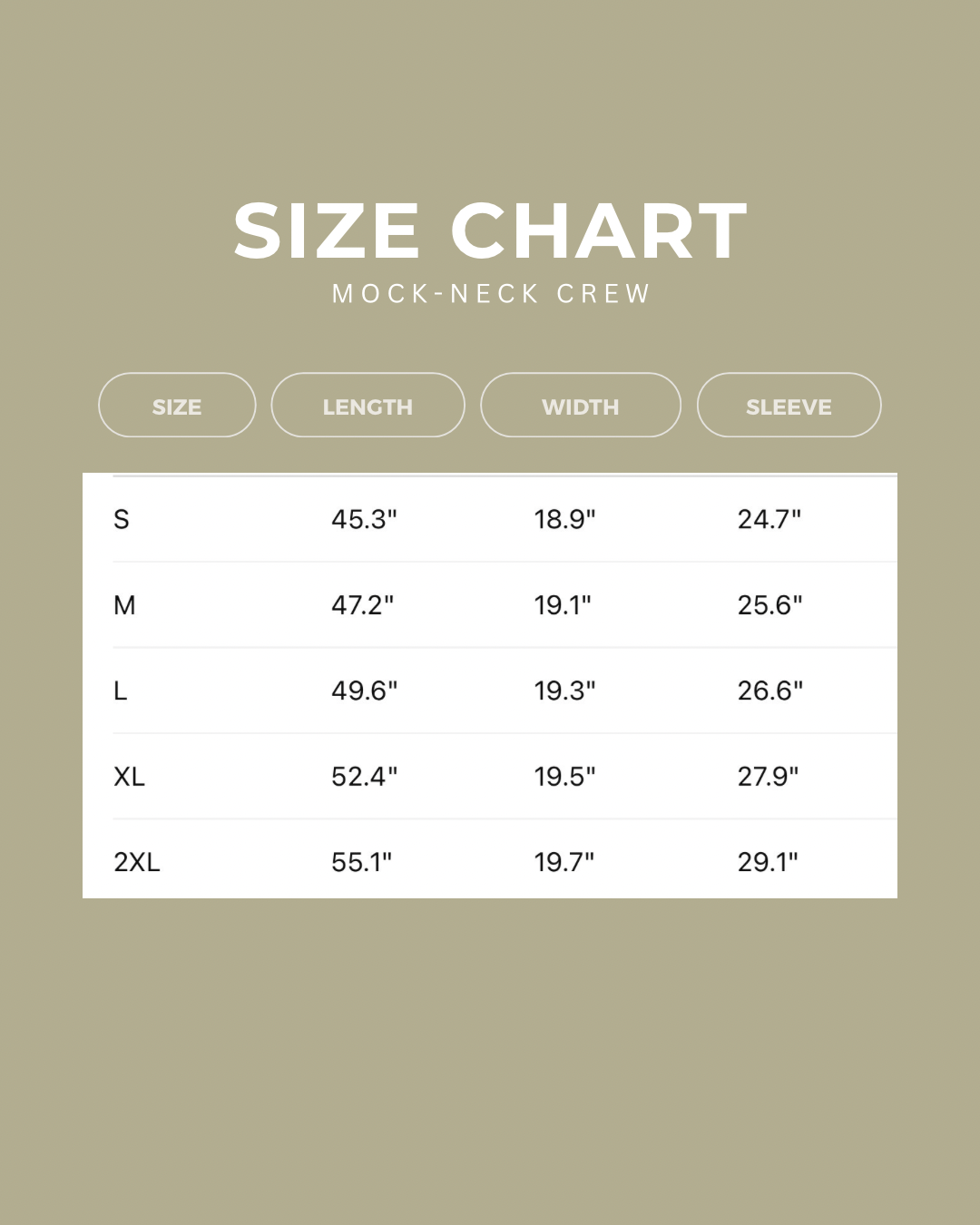Select the S size row label
This screenshot has width=980, height=1225.
pos(122,520)
